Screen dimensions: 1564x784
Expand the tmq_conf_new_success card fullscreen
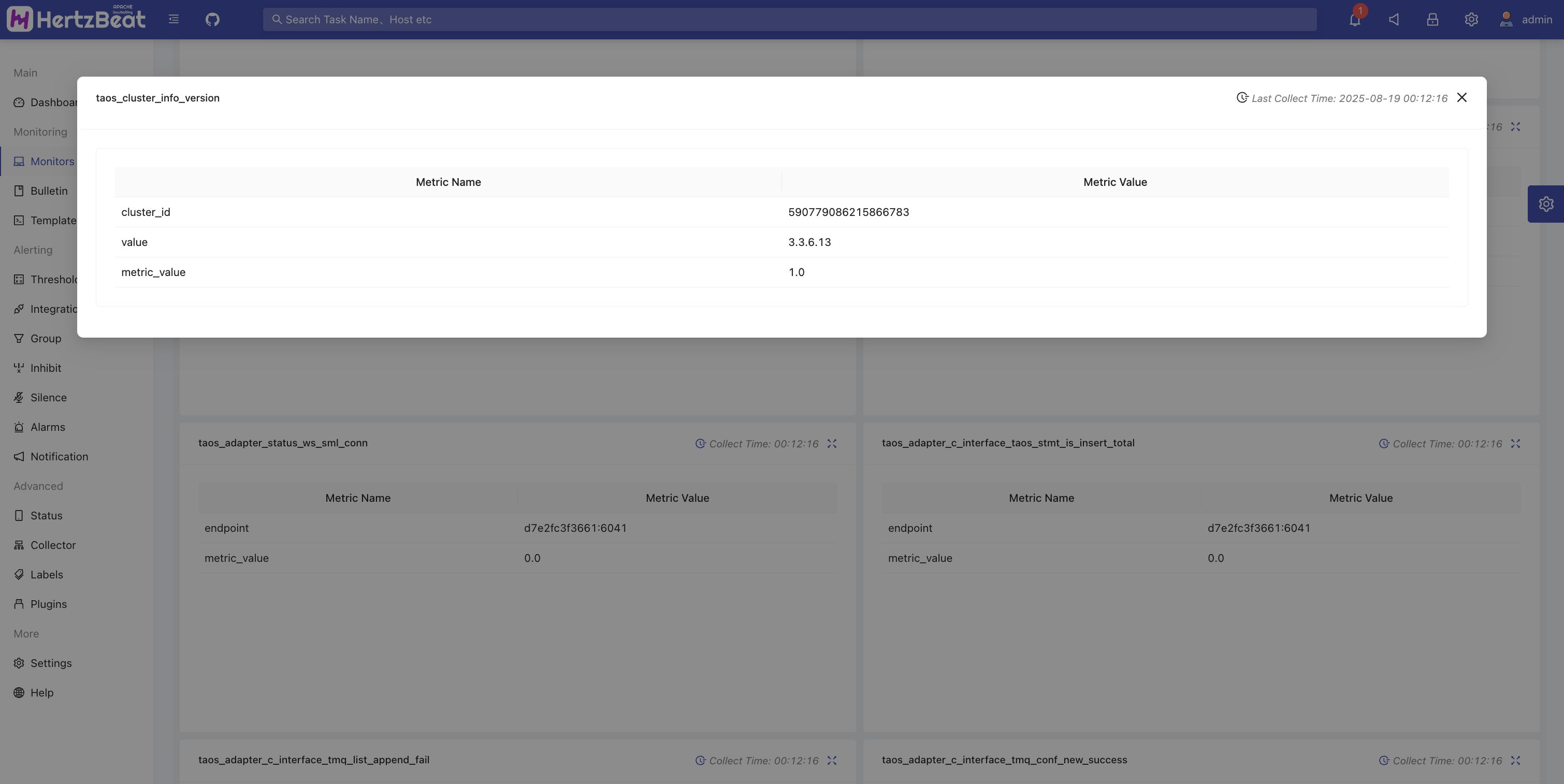coord(1515,760)
